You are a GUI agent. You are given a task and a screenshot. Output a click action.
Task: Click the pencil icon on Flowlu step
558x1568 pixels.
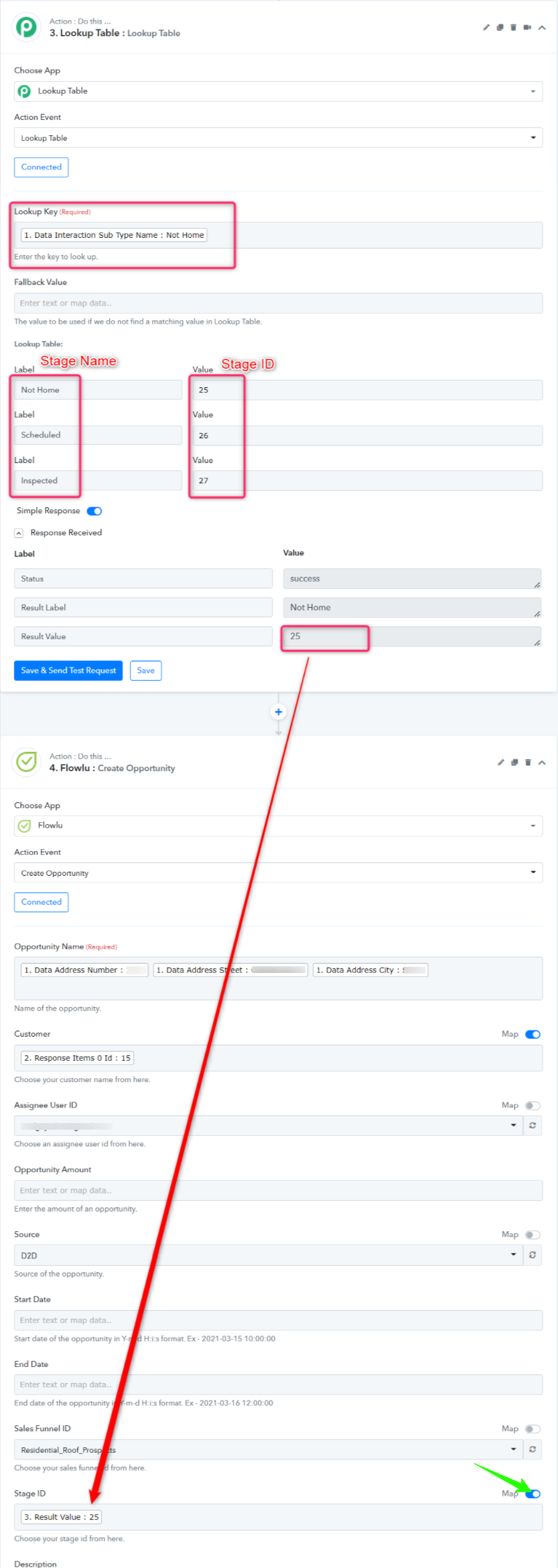coord(501,763)
